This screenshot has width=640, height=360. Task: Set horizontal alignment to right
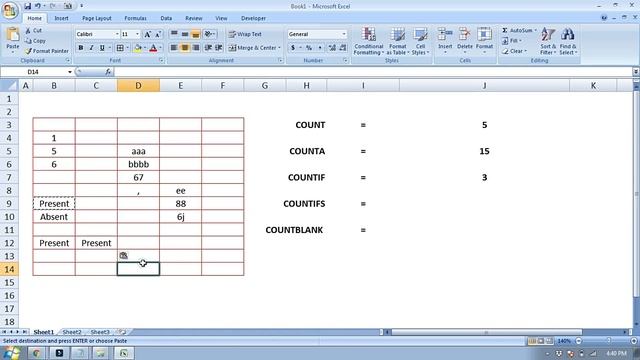click(196, 48)
